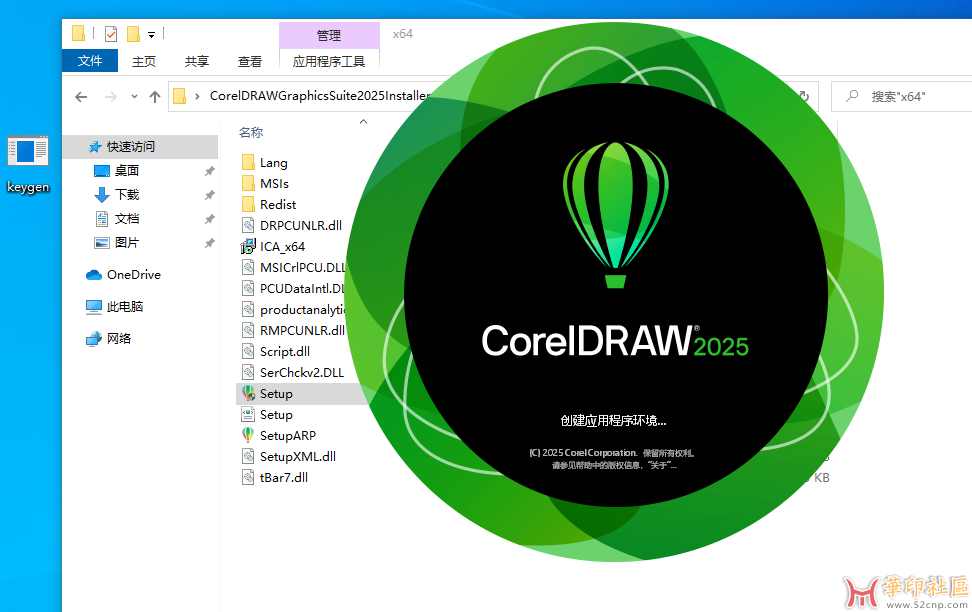Click the Redist folder icon
This screenshot has width=972, height=612.
[248, 205]
